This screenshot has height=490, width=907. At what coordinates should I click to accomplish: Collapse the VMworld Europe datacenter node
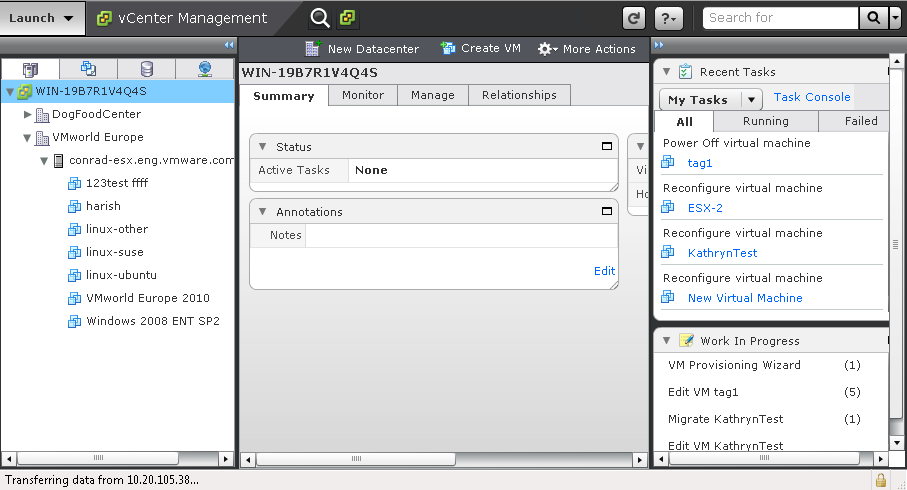(27, 138)
